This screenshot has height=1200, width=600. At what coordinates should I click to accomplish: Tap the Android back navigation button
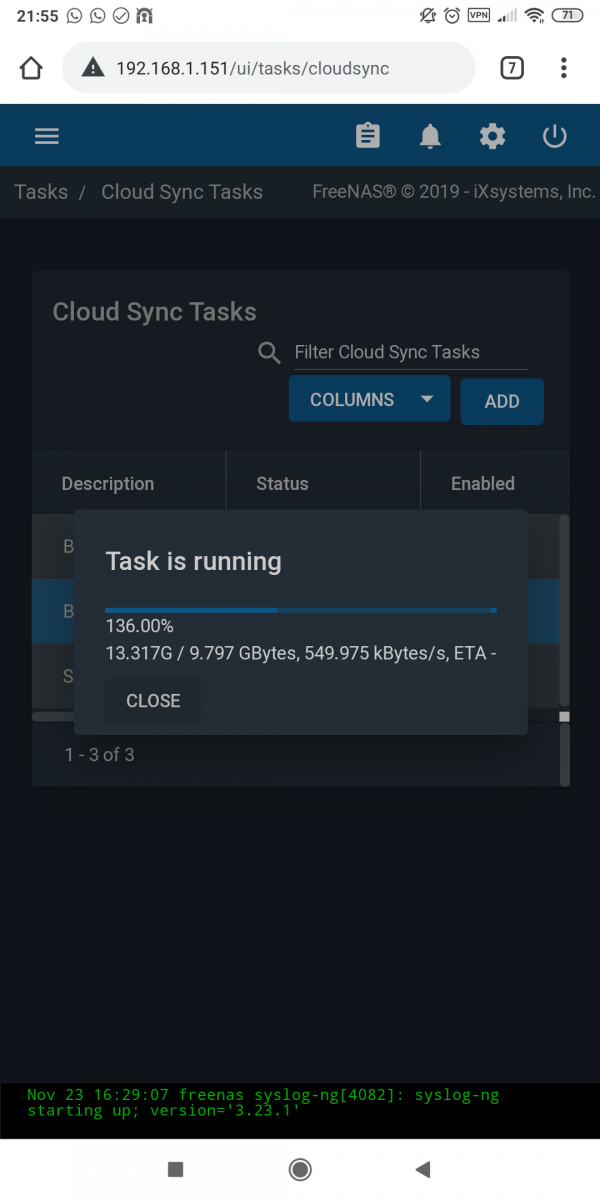pos(422,1169)
